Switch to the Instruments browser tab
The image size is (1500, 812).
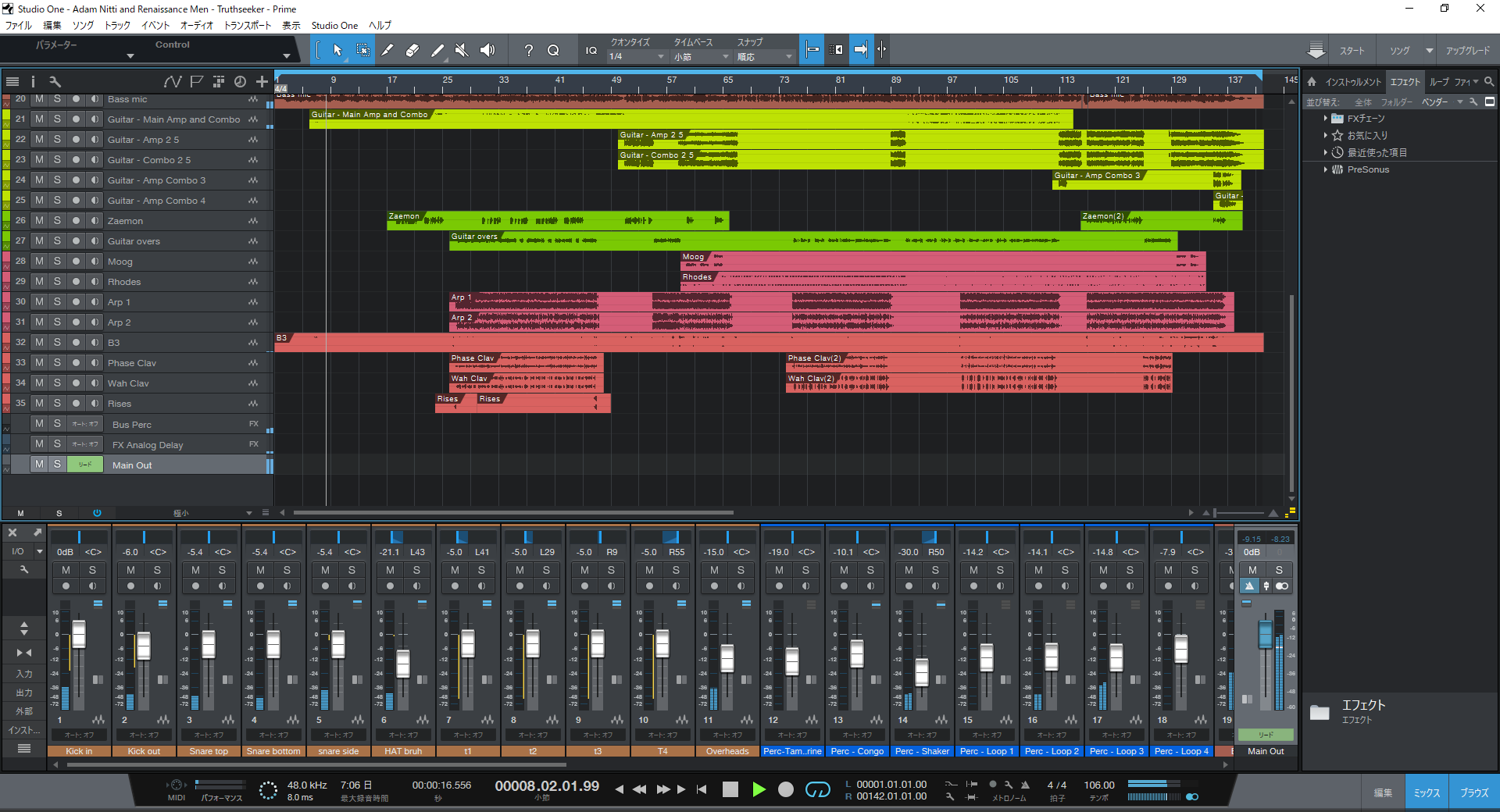(x=1353, y=82)
